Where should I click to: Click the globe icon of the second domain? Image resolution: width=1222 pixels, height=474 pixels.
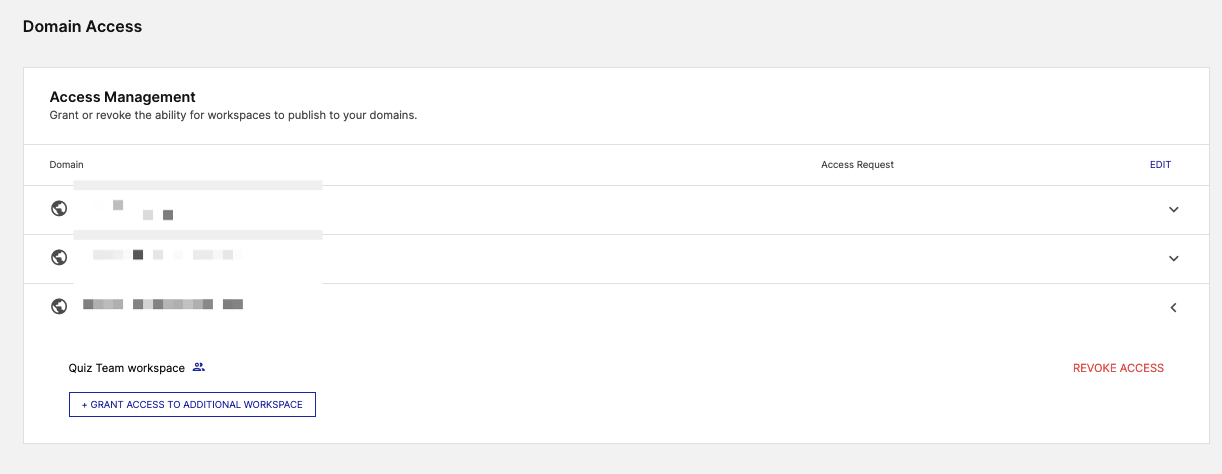point(59,258)
